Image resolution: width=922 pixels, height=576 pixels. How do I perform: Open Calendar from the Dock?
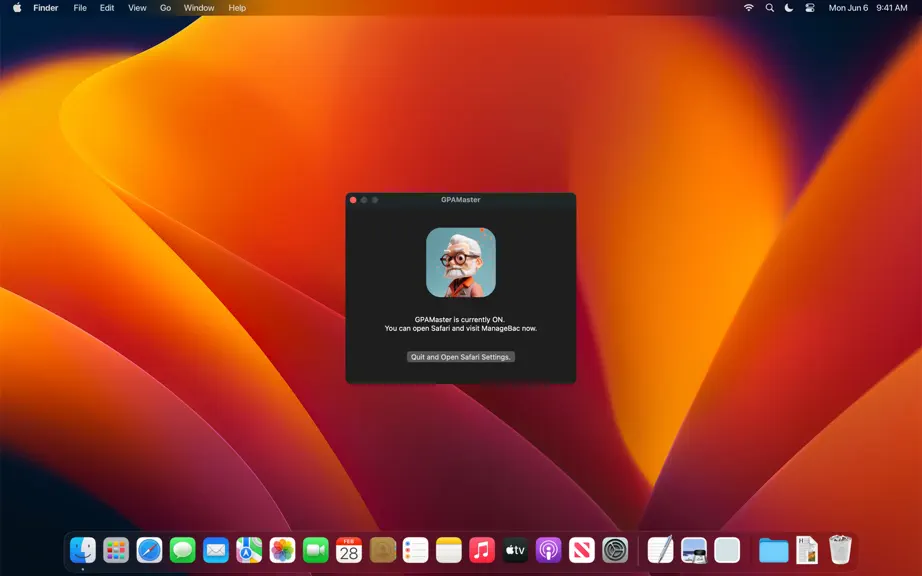(349, 551)
